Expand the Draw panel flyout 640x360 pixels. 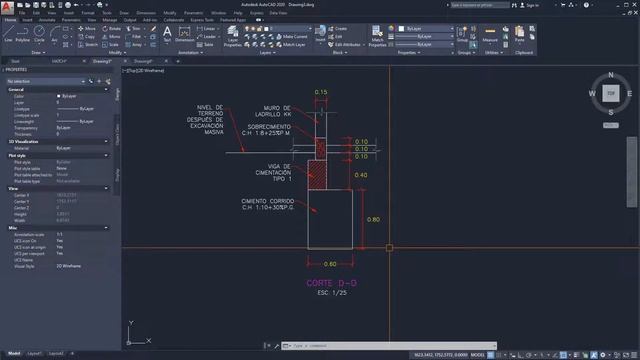38,53
